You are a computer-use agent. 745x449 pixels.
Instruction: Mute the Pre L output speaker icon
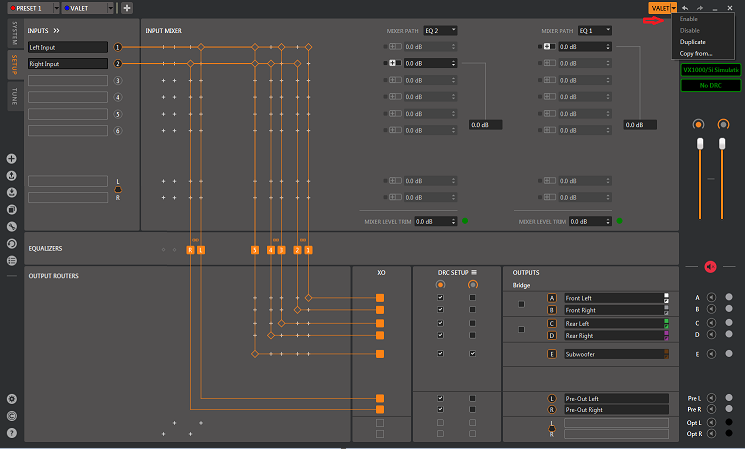(x=711, y=398)
